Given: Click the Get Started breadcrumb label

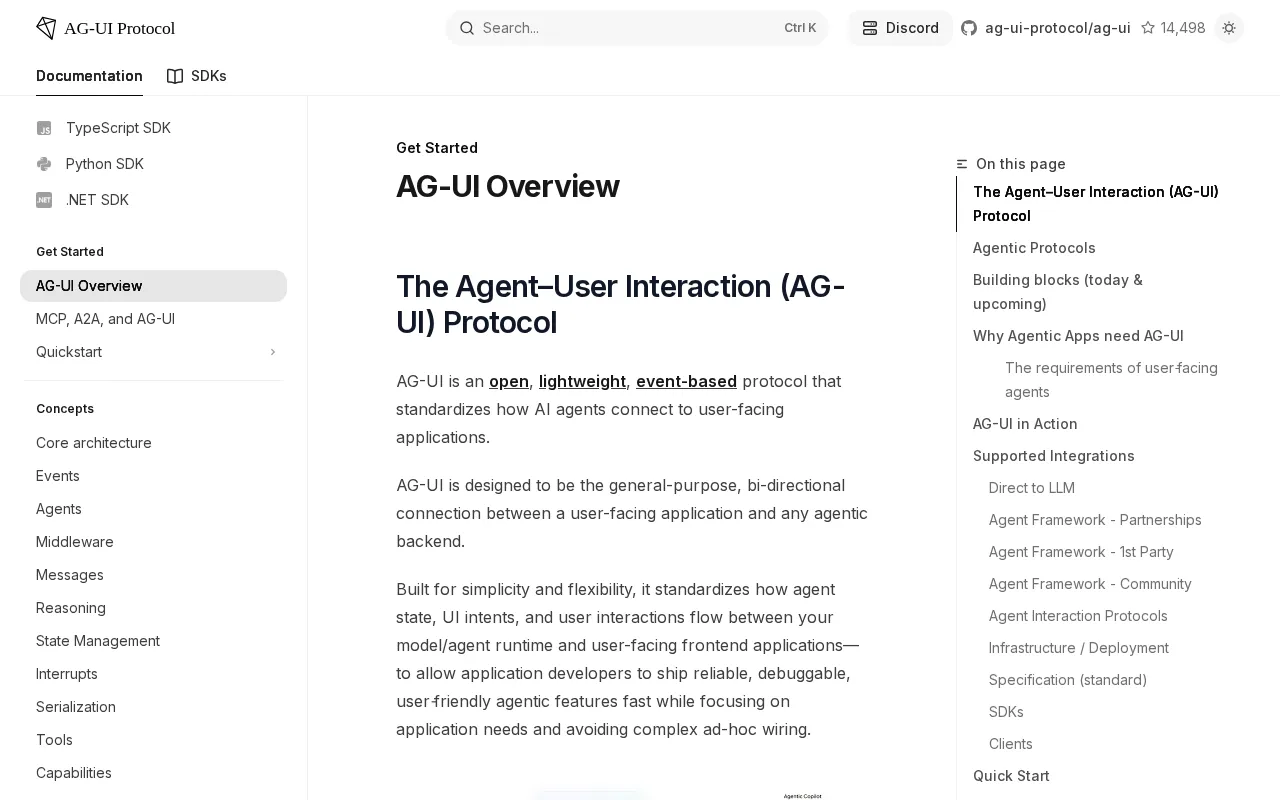Looking at the screenshot, I should [x=437, y=148].
